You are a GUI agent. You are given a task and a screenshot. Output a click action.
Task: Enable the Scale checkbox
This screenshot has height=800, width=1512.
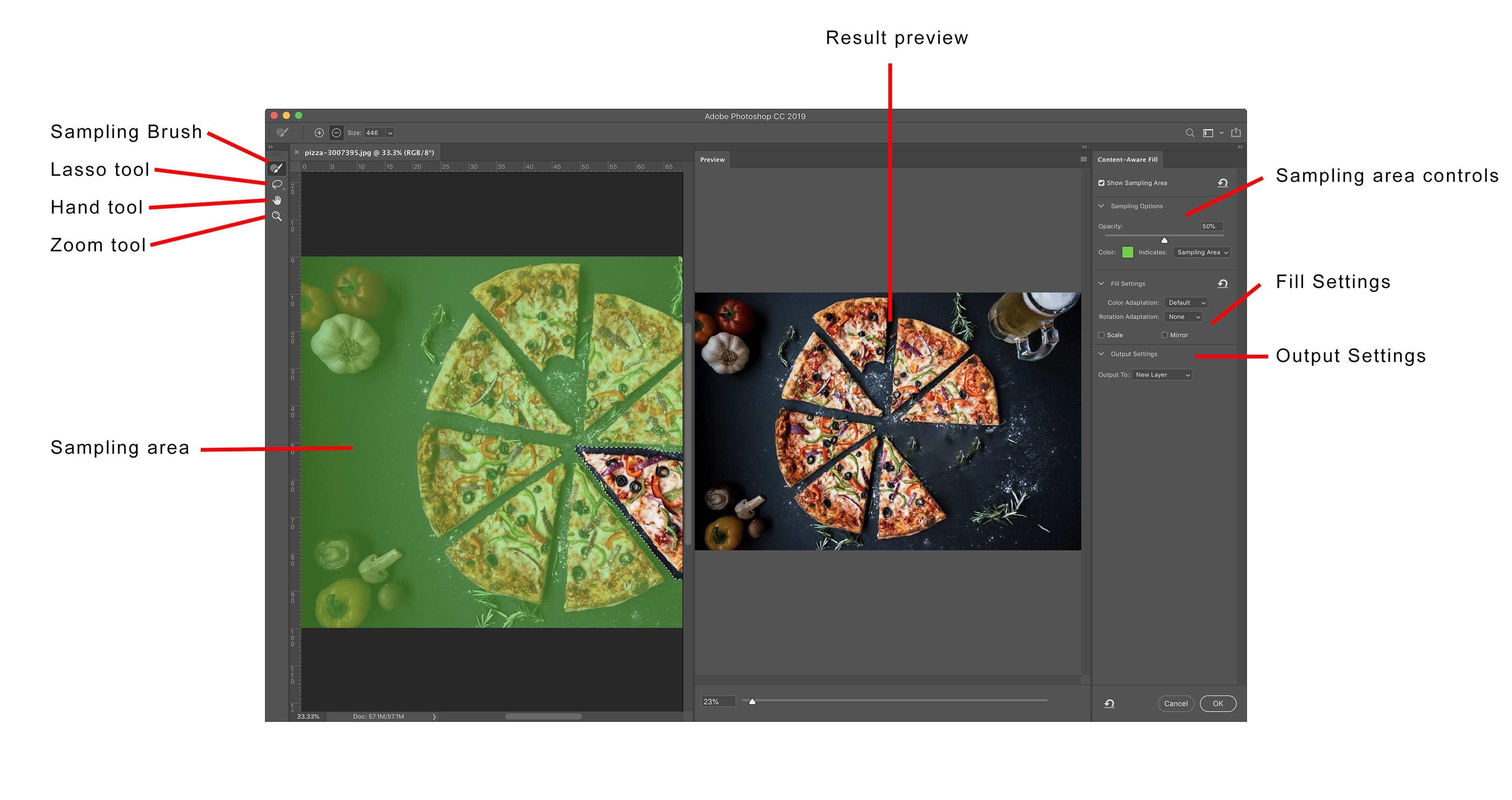click(x=1101, y=335)
